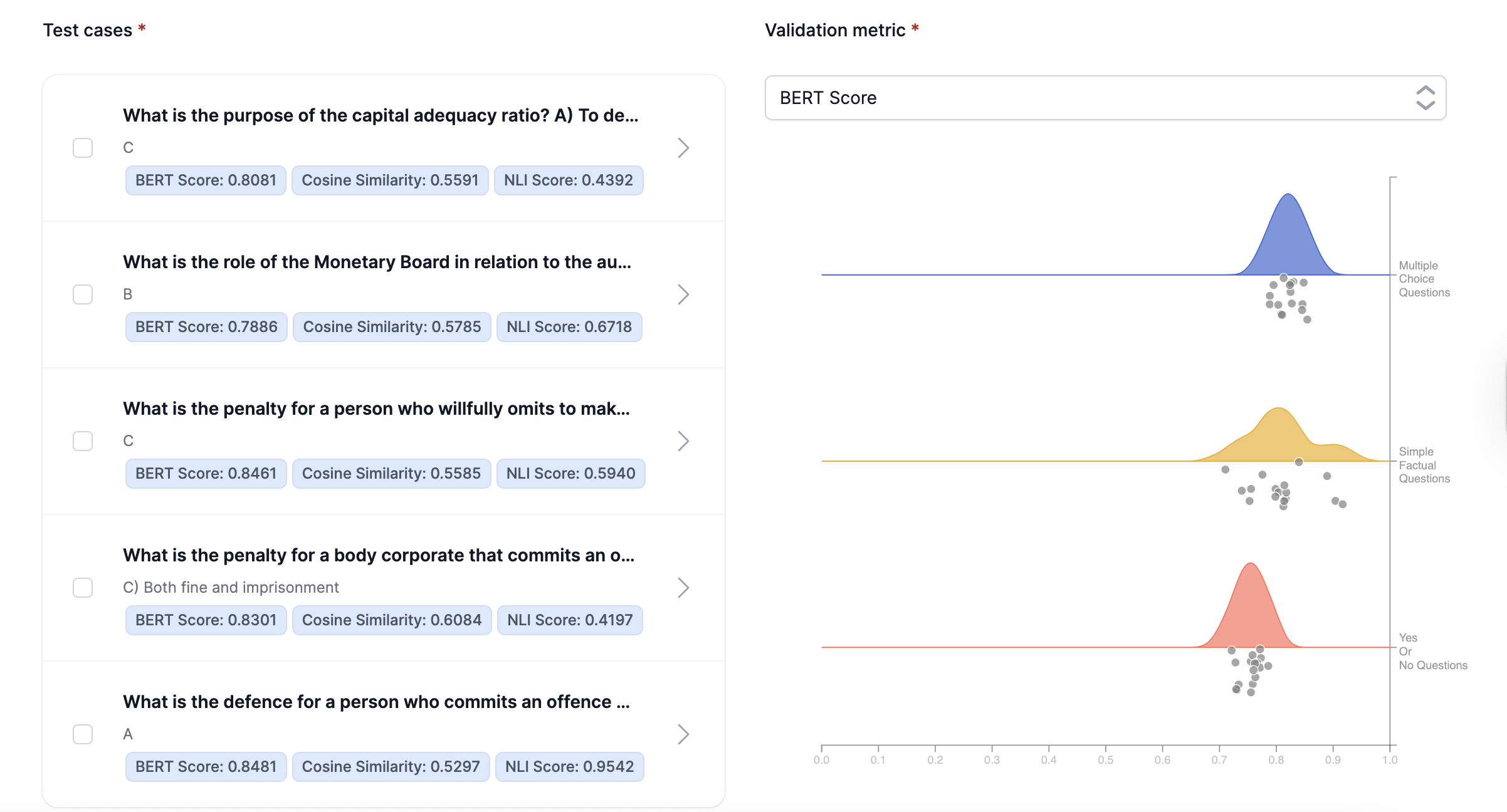Screen dimensions: 1507x812
Task: Check the capital adequacy ratio question checkbox
Action: pos(82,148)
